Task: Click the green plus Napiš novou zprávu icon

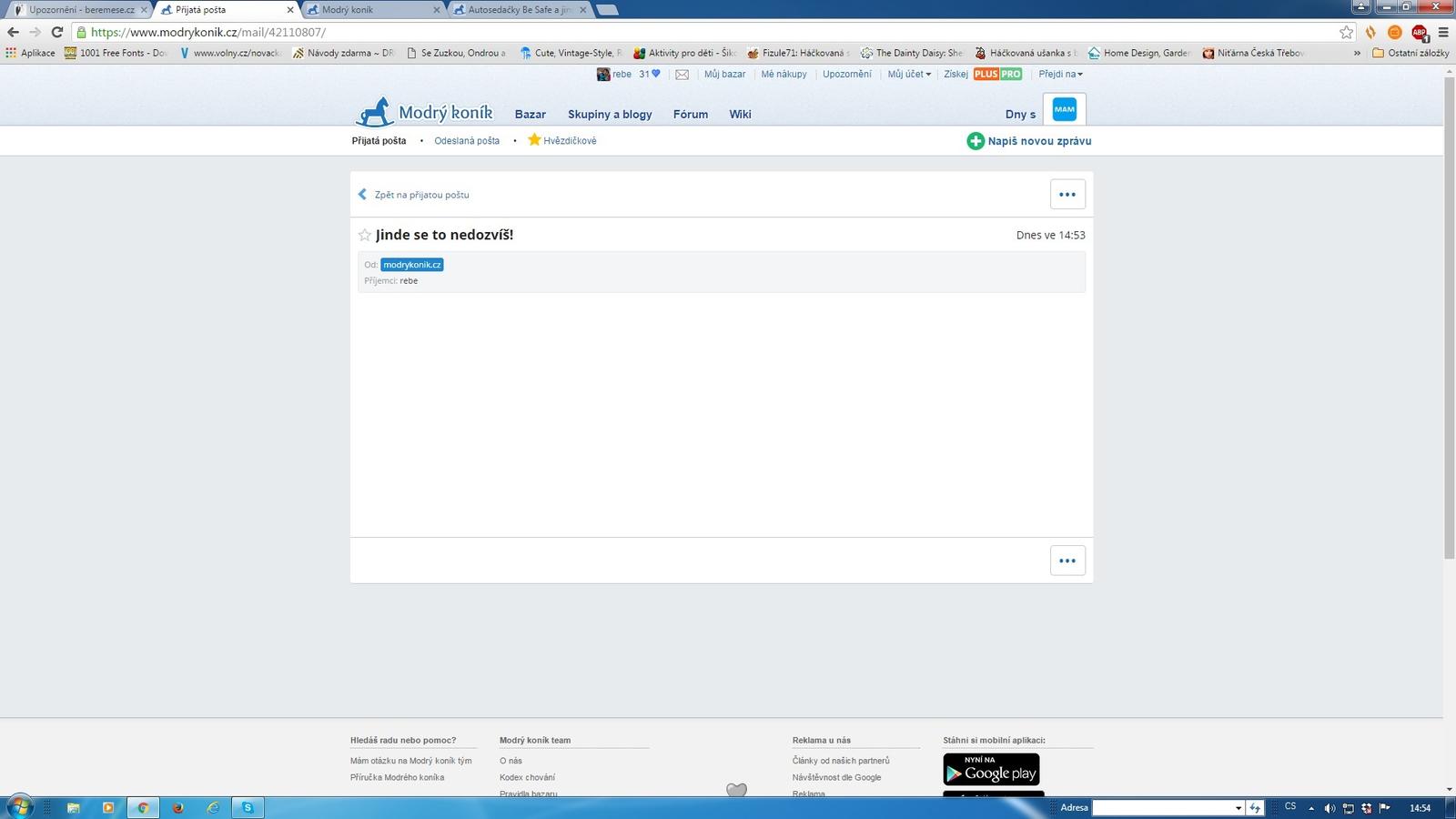Action: (x=975, y=141)
